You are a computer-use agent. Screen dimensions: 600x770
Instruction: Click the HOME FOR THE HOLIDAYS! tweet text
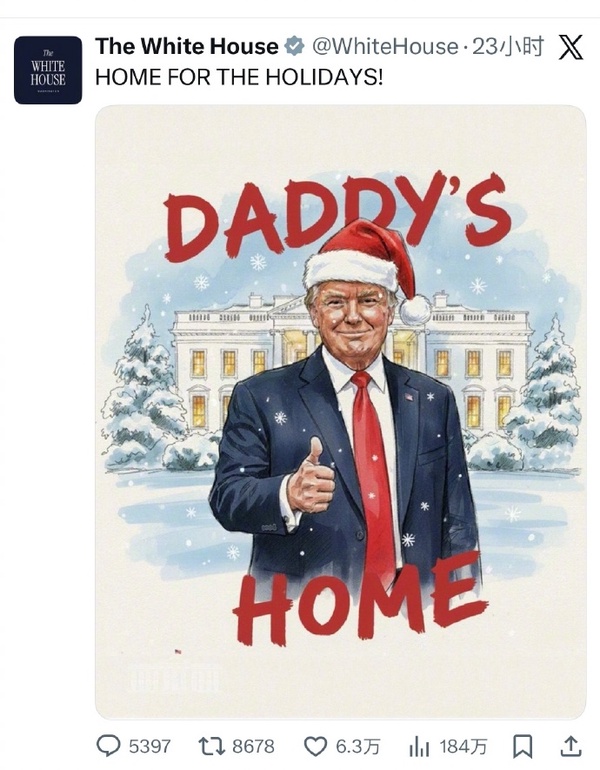[x=239, y=77]
